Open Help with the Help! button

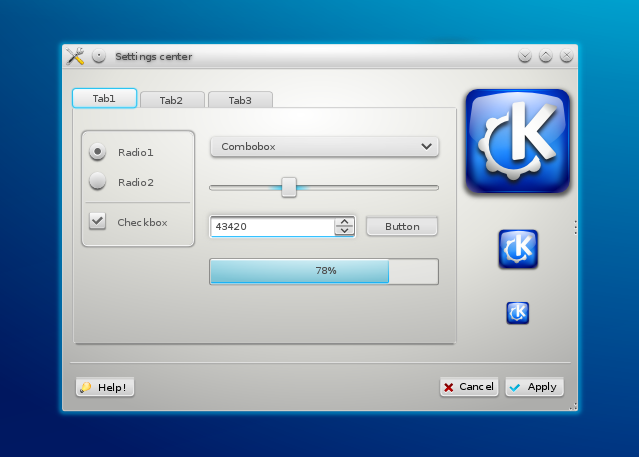[x=105, y=387]
